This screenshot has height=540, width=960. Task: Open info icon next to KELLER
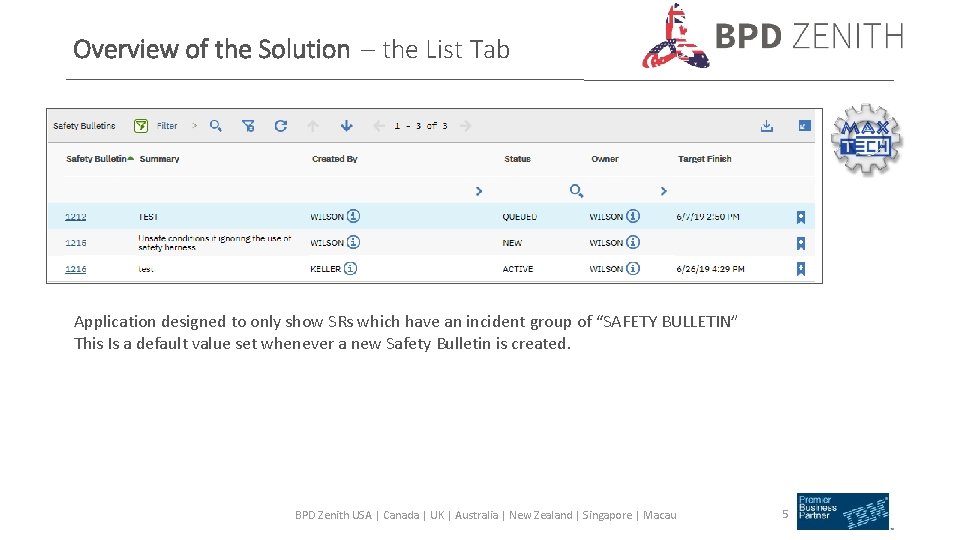350,268
